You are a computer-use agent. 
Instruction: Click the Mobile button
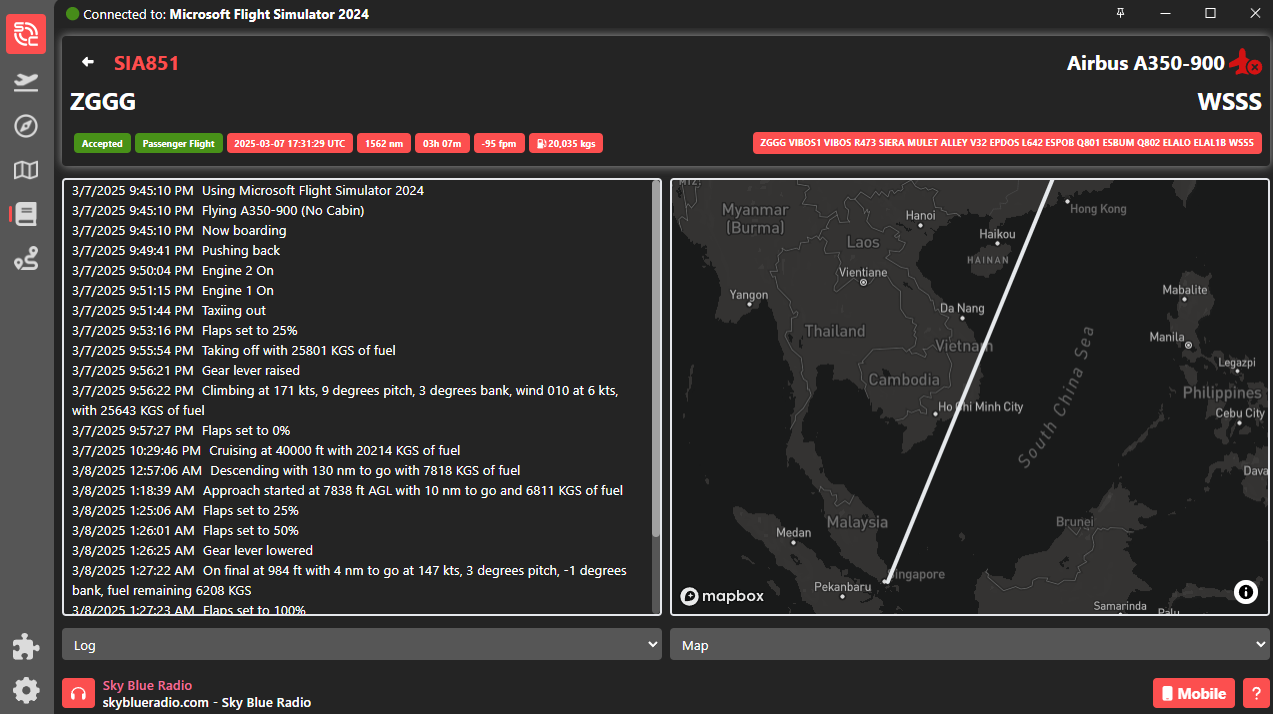[1194, 694]
